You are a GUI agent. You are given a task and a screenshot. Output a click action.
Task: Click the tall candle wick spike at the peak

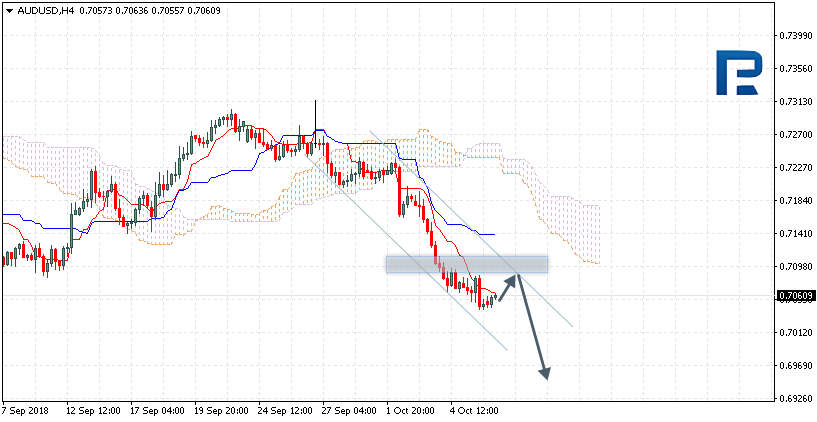click(315, 110)
